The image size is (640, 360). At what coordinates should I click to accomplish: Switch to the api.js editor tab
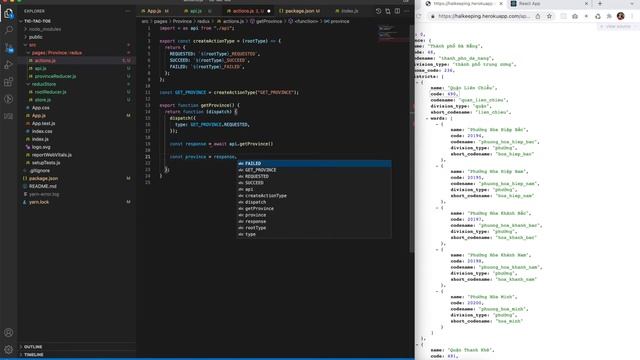pyautogui.click(x=197, y=11)
